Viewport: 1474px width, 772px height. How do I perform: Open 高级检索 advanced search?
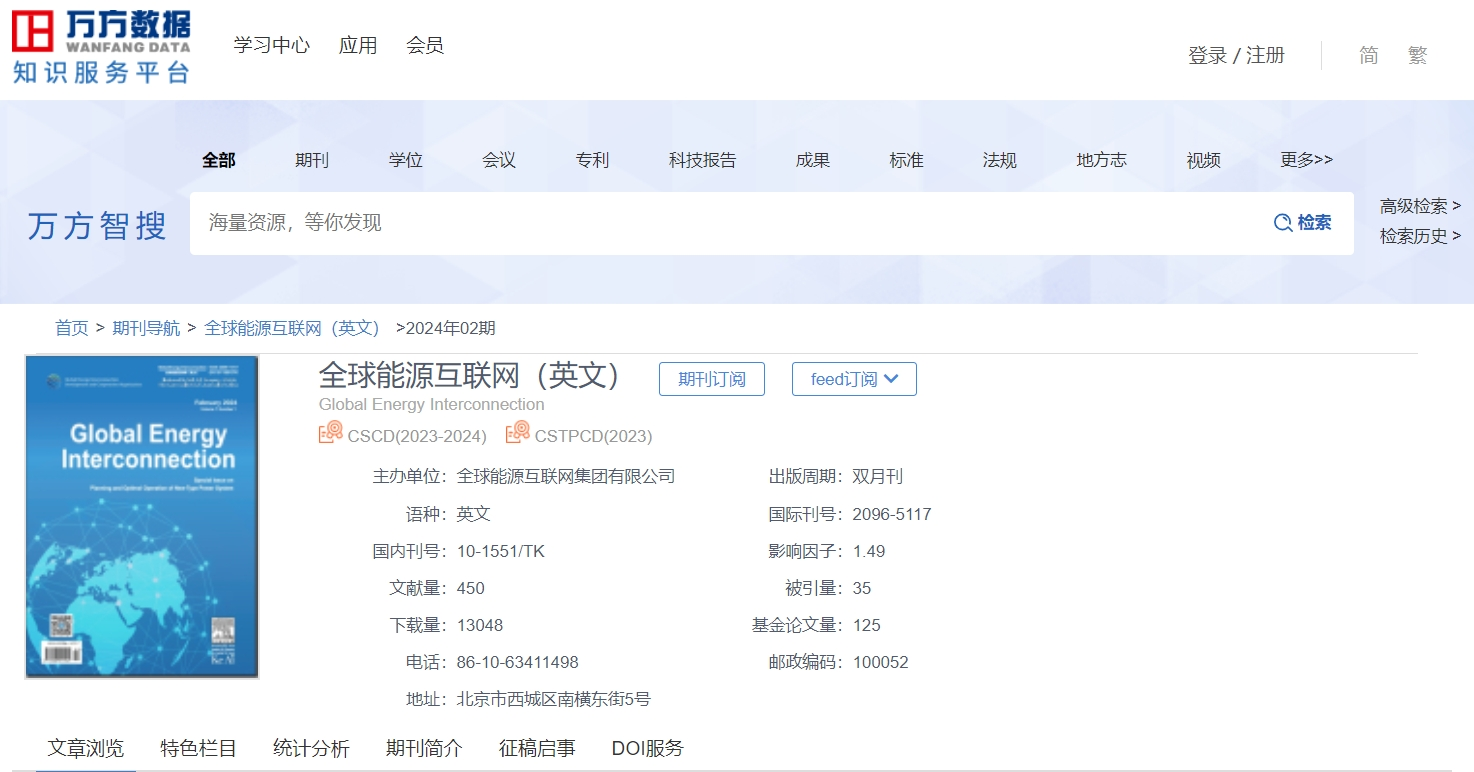tap(1420, 206)
